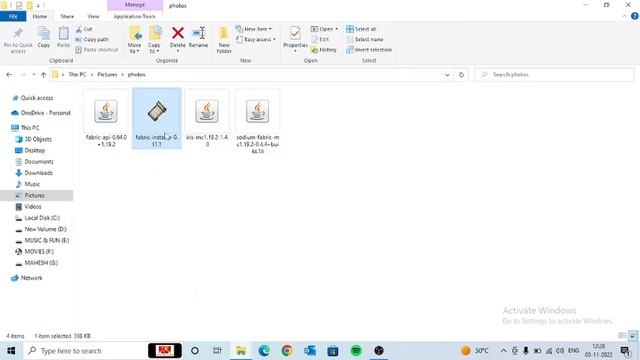
Task: Switch to the Home ribbon tab
Action: click(40, 16)
